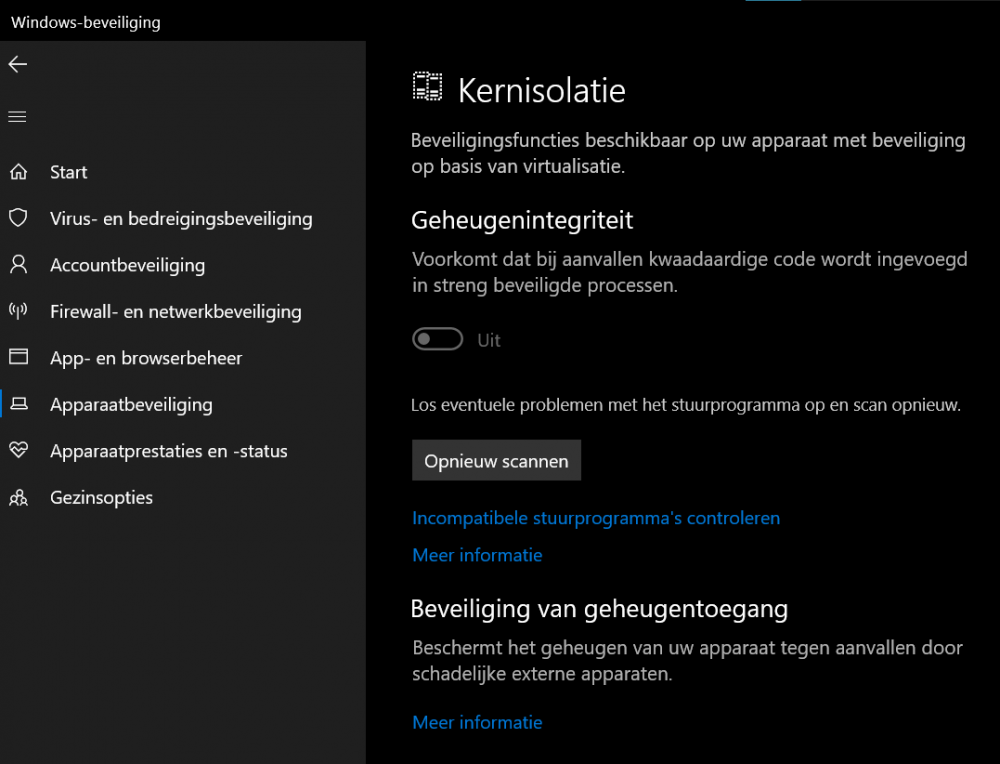1000x764 pixels.
Task: Open Meer informatie under Beveiliging van geheugentoegang
Action: (x=477, y=722)
